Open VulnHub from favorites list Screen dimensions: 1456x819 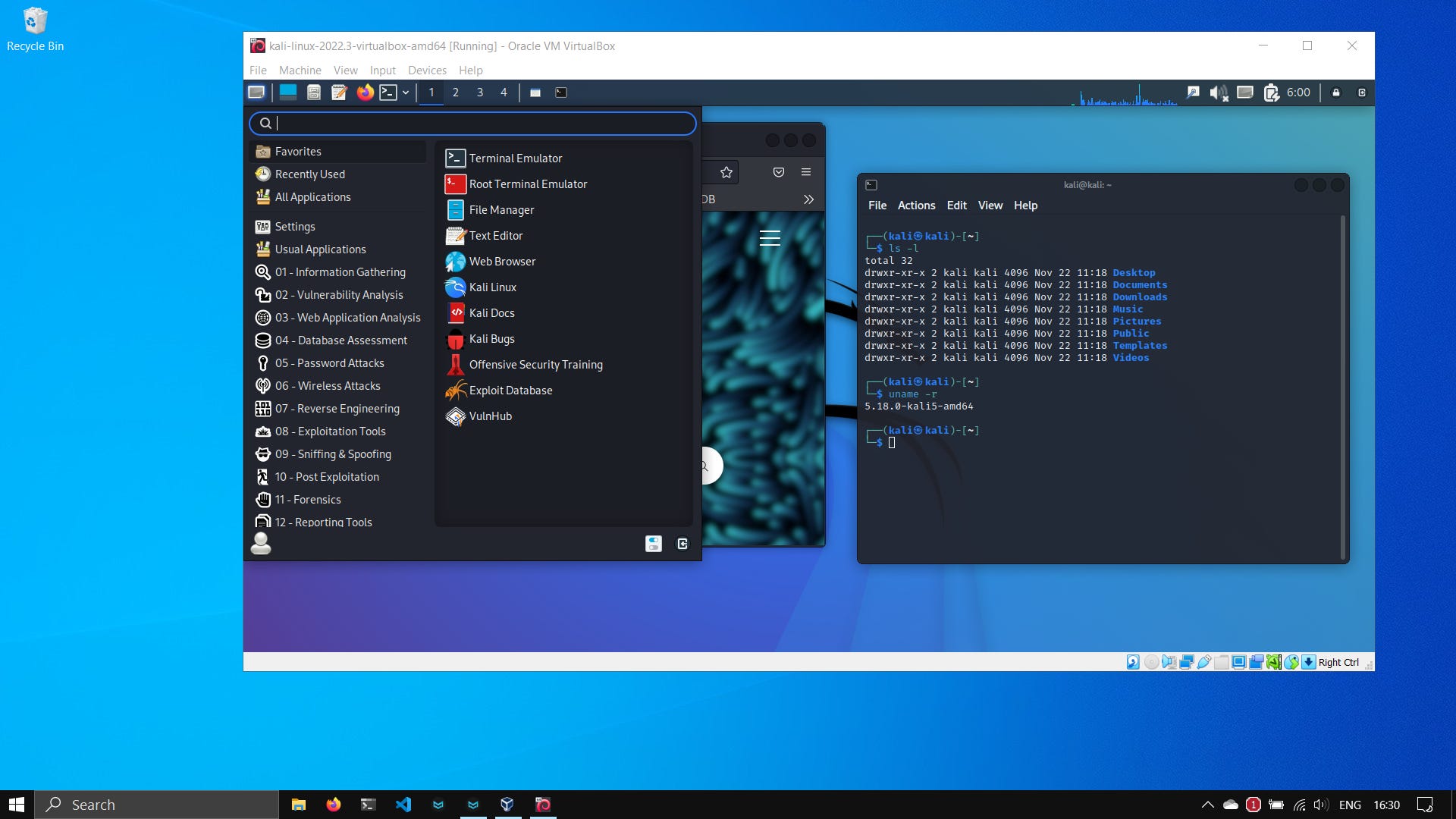pyautogui.click(x=490, y=416)
